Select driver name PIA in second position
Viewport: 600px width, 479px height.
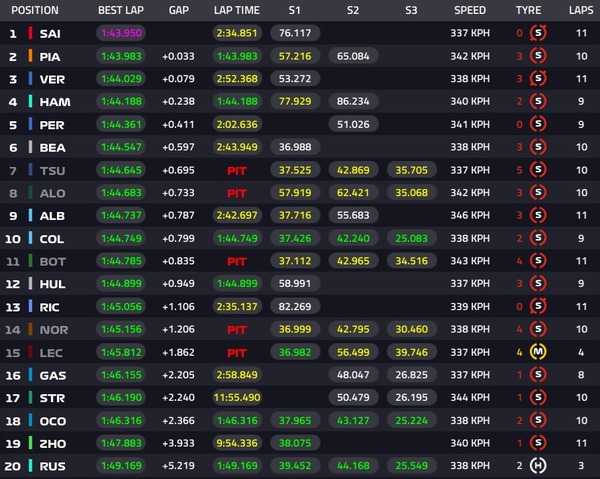[52, 56]
